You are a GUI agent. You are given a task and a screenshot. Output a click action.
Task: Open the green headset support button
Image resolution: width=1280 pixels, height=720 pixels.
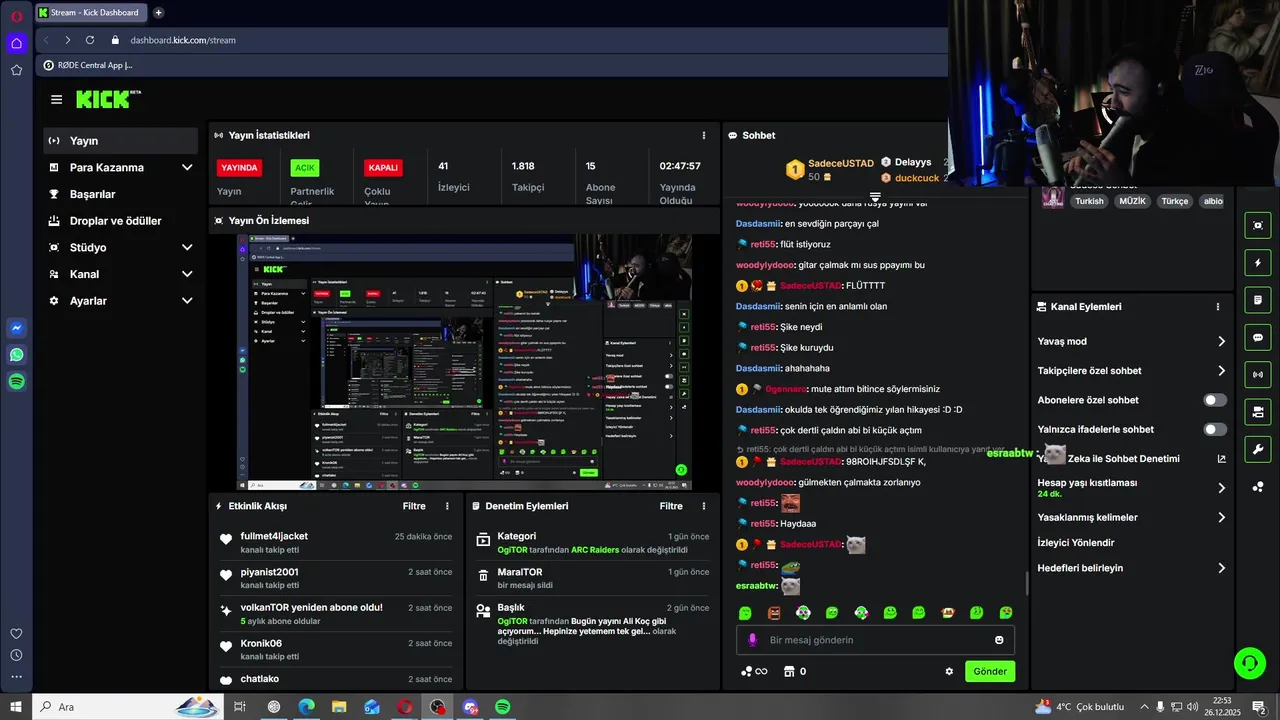pos(1248,662)
